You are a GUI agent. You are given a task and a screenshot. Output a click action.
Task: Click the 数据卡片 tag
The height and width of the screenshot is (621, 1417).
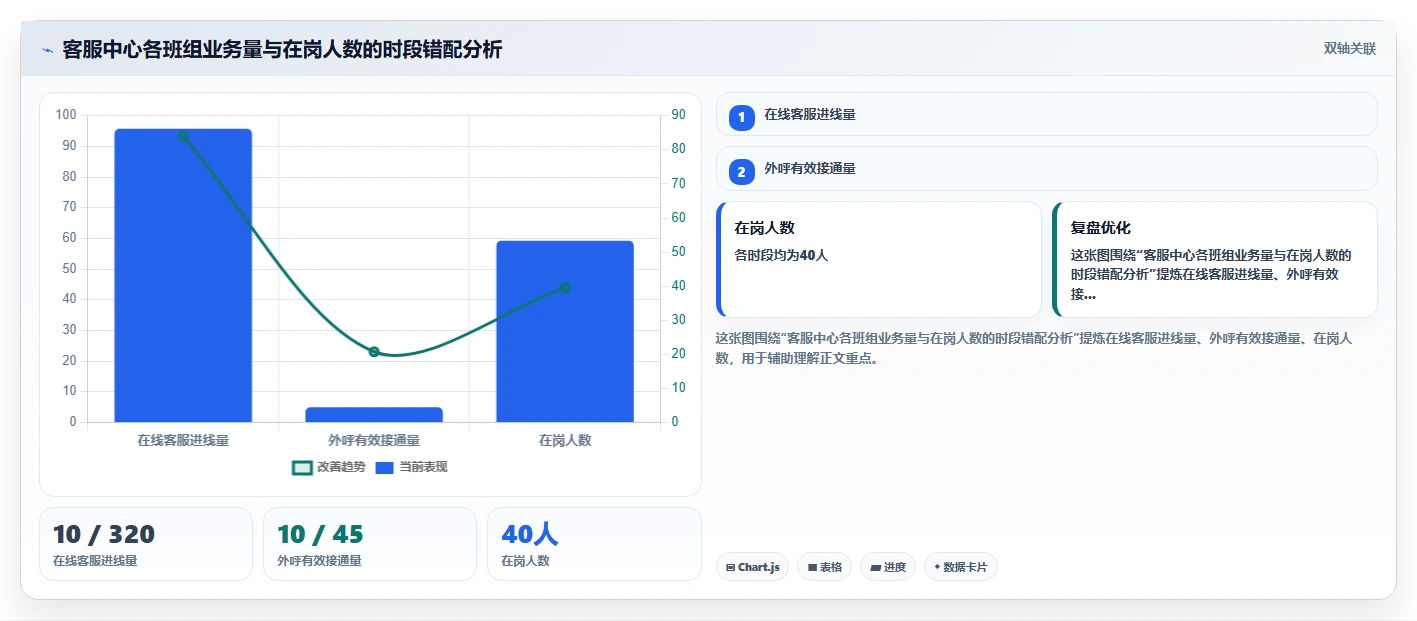pyautogui.click(x=961, y=567)
